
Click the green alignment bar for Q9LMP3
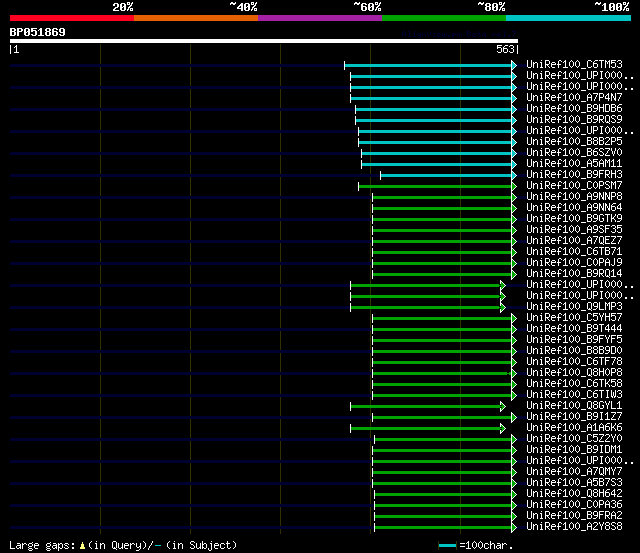click(425, 307)
